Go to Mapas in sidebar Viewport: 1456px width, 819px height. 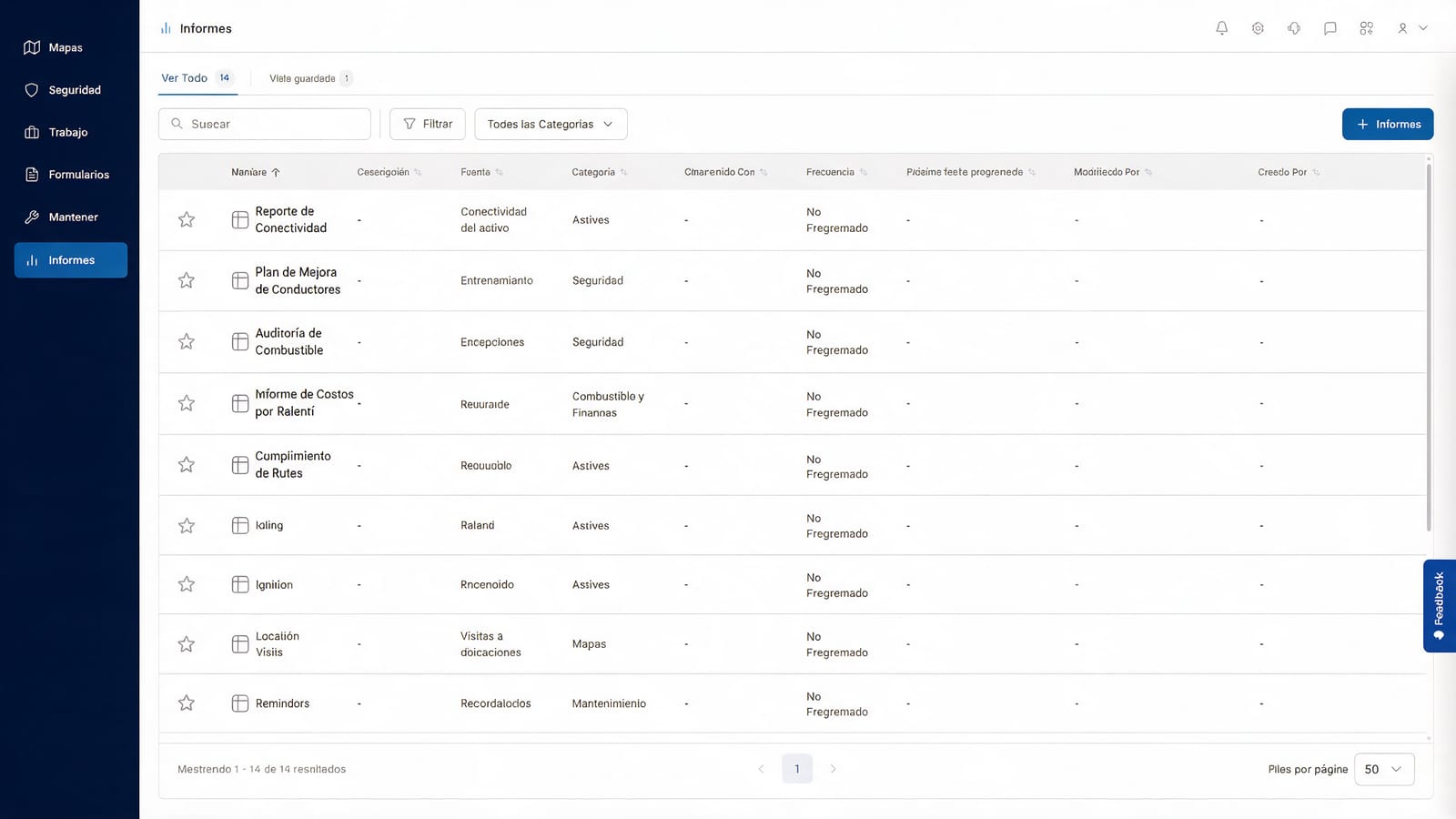70,47
